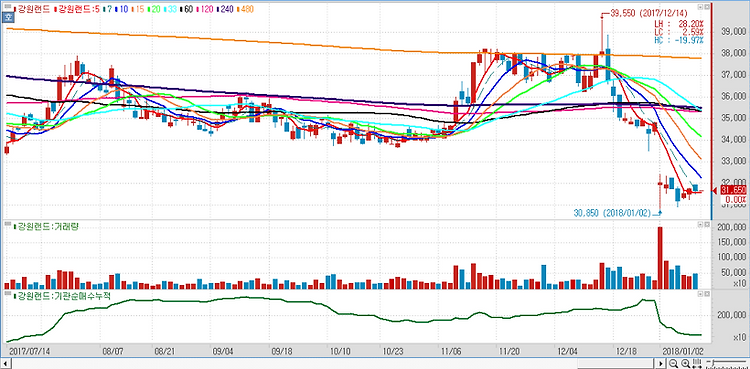Click the 10/10 date label

[340, 351]
